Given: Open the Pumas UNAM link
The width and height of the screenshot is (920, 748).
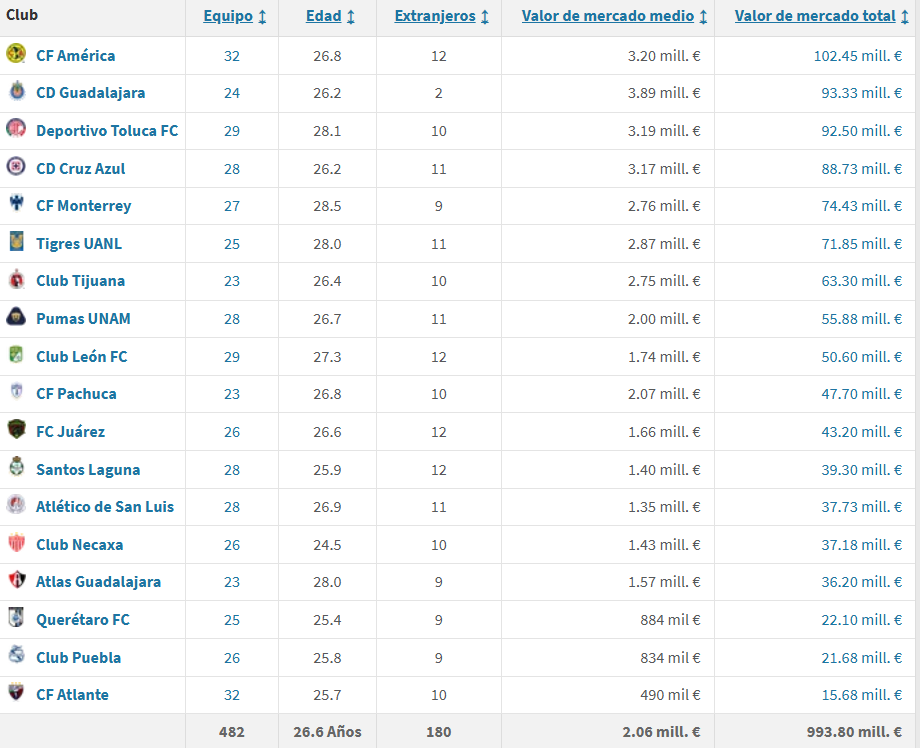Looking at the screenshot, I should [x=83, y=319].
